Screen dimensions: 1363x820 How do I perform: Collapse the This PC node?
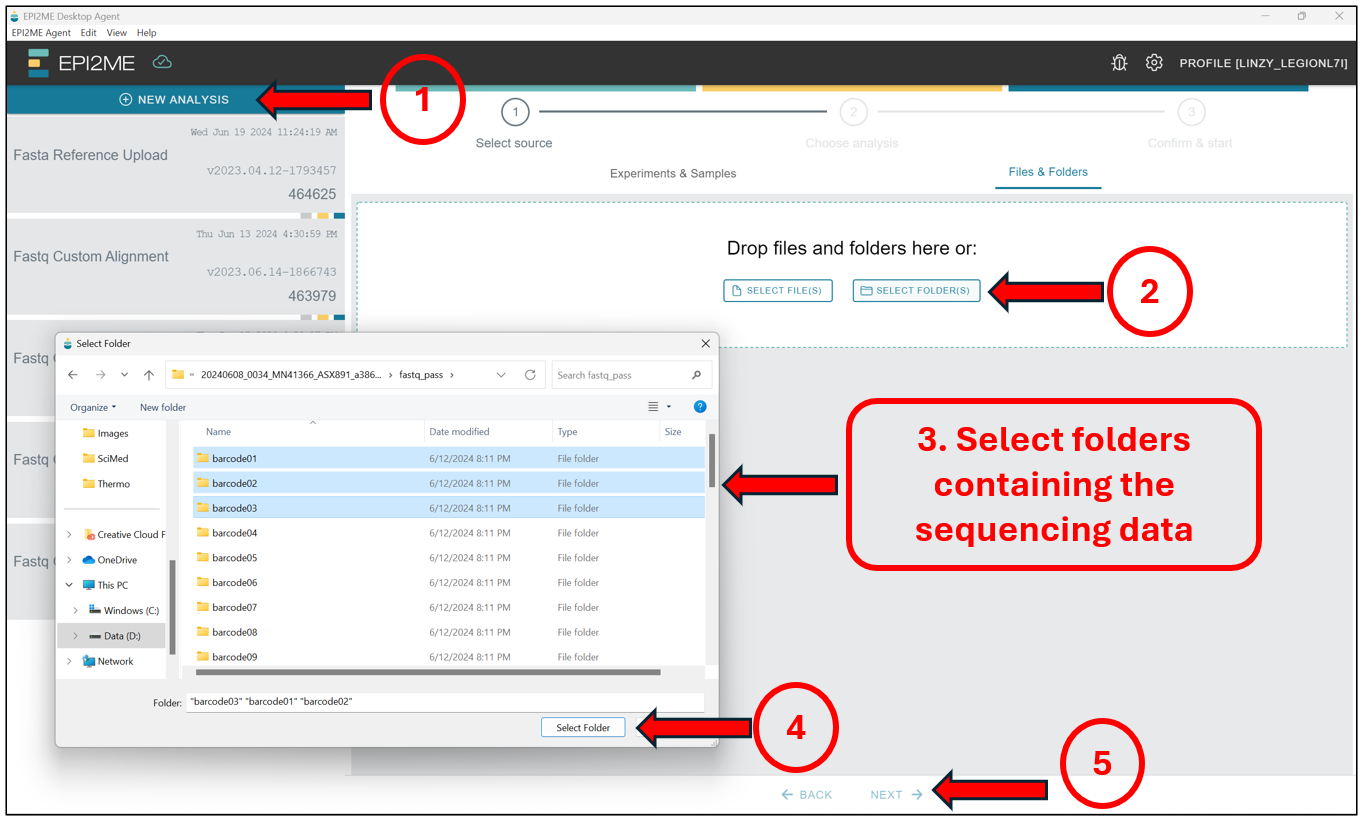pyautogui.click(x=69, y=585)
